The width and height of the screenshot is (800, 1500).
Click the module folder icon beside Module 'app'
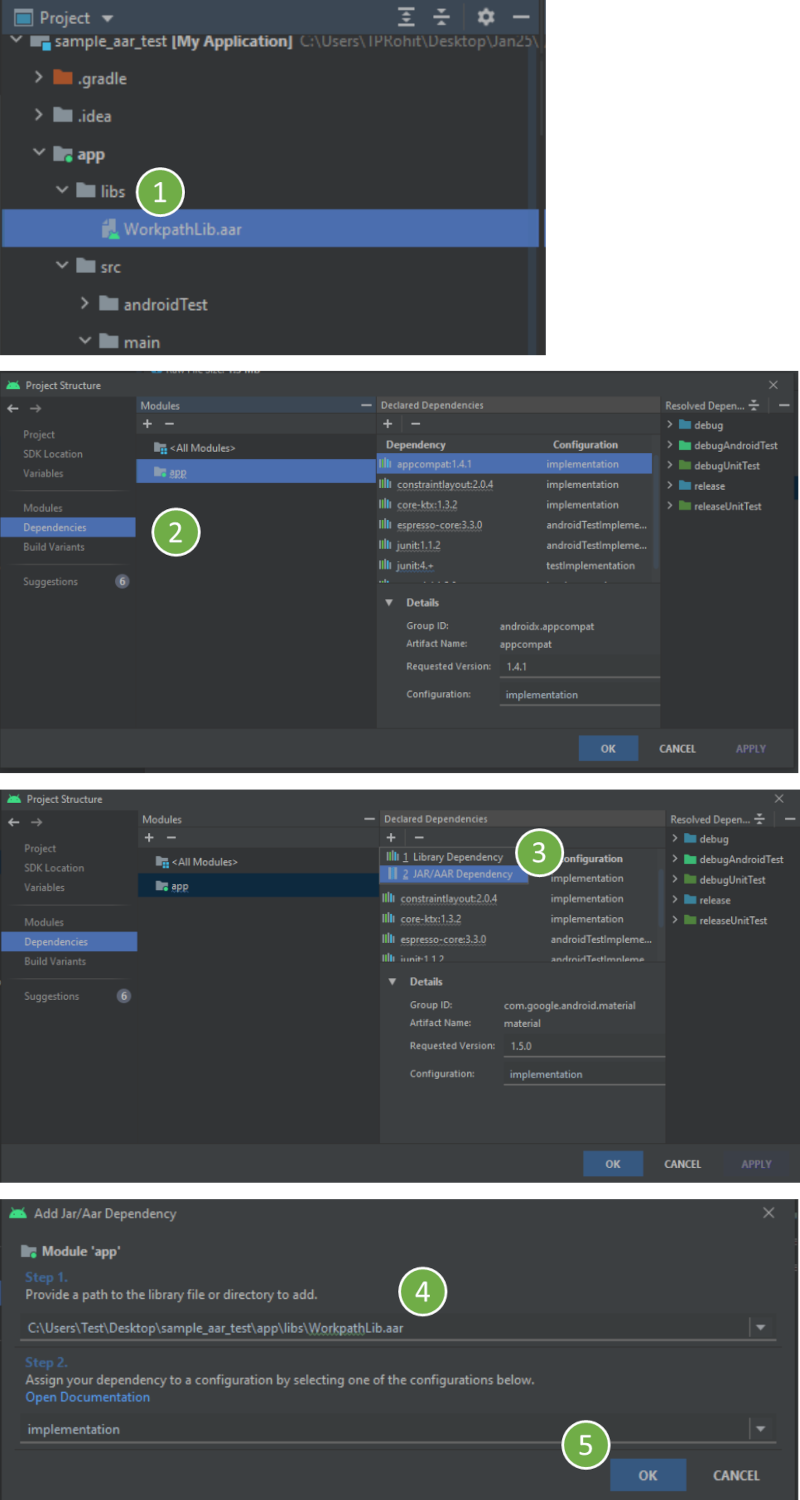coord(29,1252)
